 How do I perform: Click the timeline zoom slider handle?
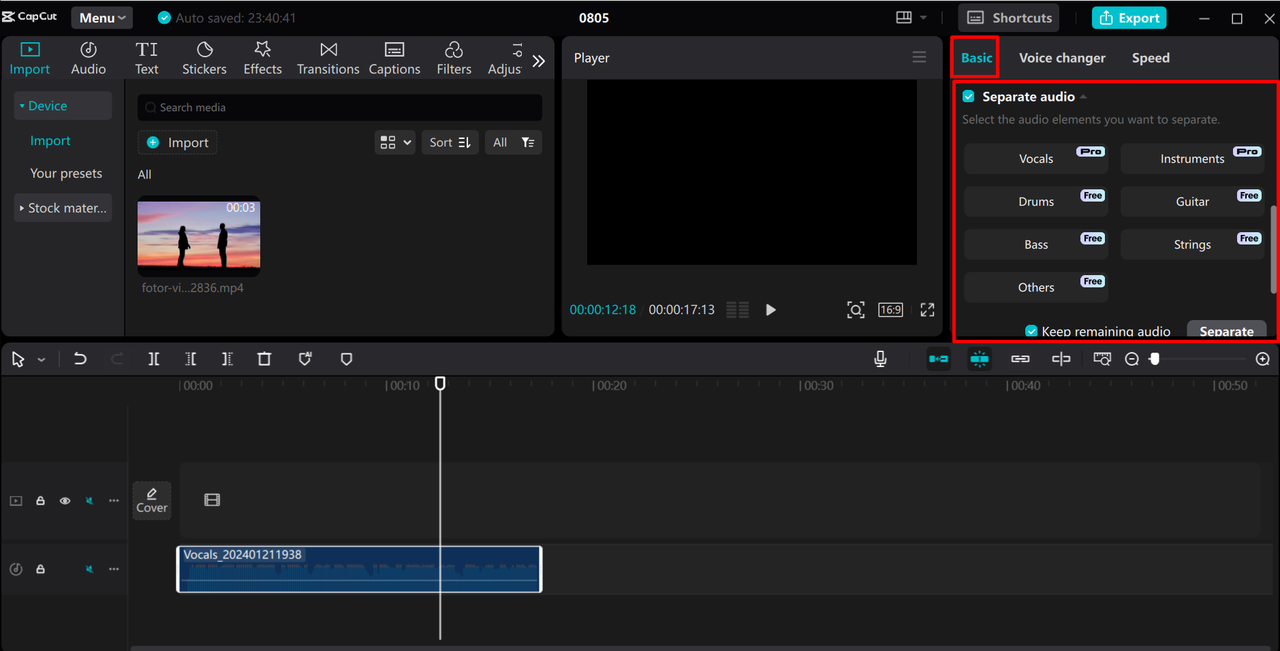[x=1154, y=359]
